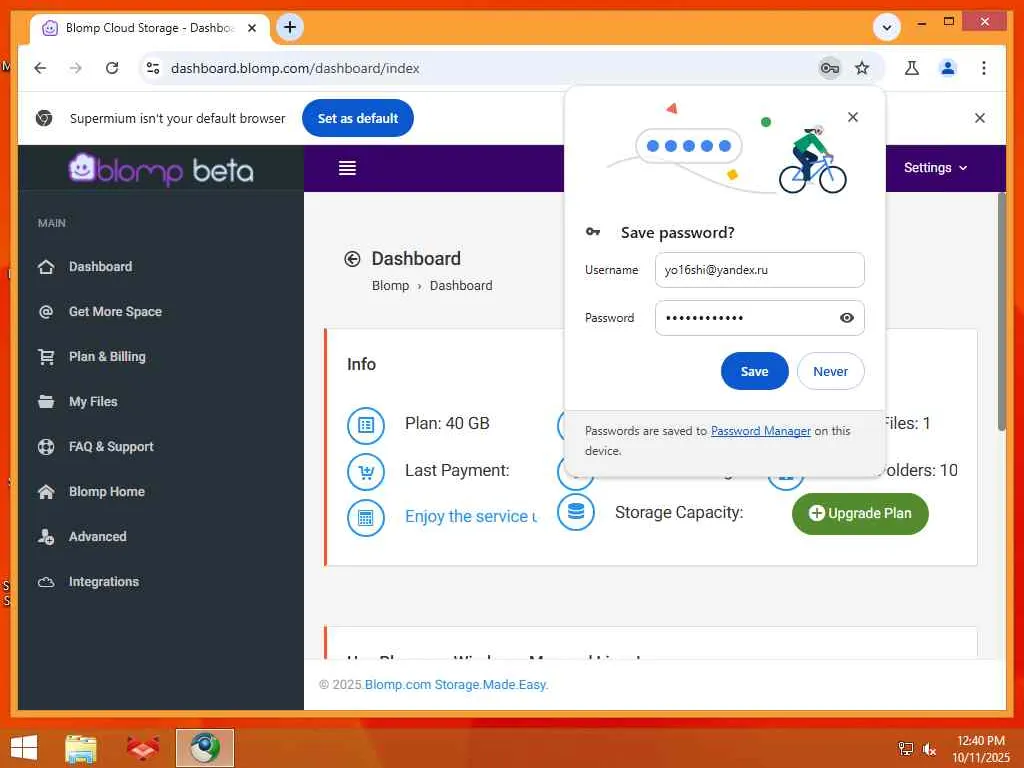Open Blomp.com Storage Made Easy footer link

click(x=456, y=684)
